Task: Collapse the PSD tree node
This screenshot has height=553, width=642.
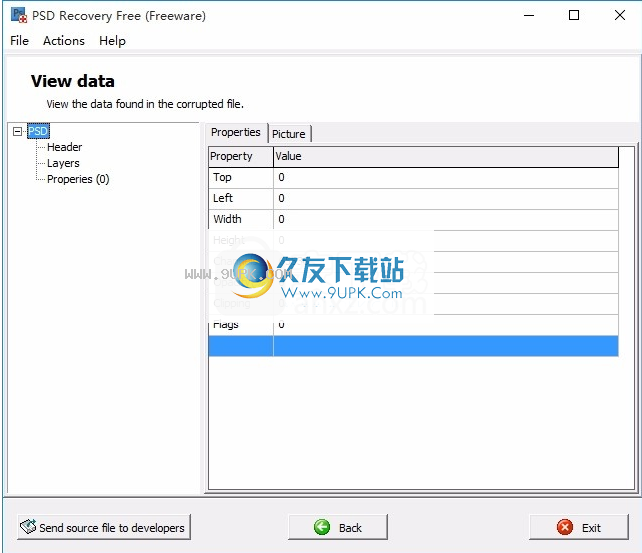Action: [x=17, y=131]
